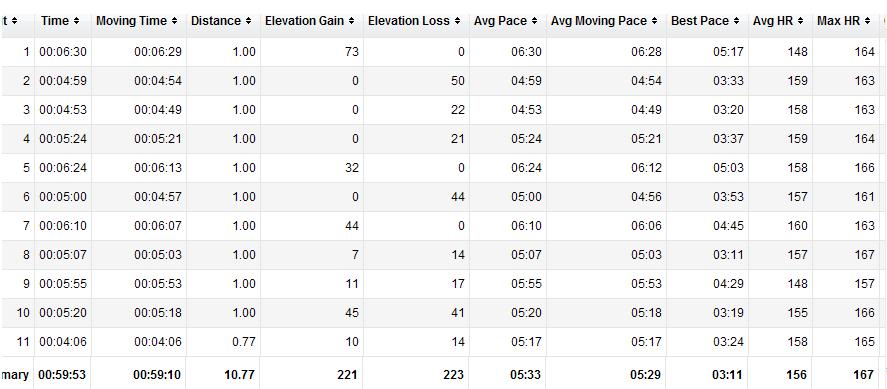Sort by Avg Pace column

(x=508, y=21)
